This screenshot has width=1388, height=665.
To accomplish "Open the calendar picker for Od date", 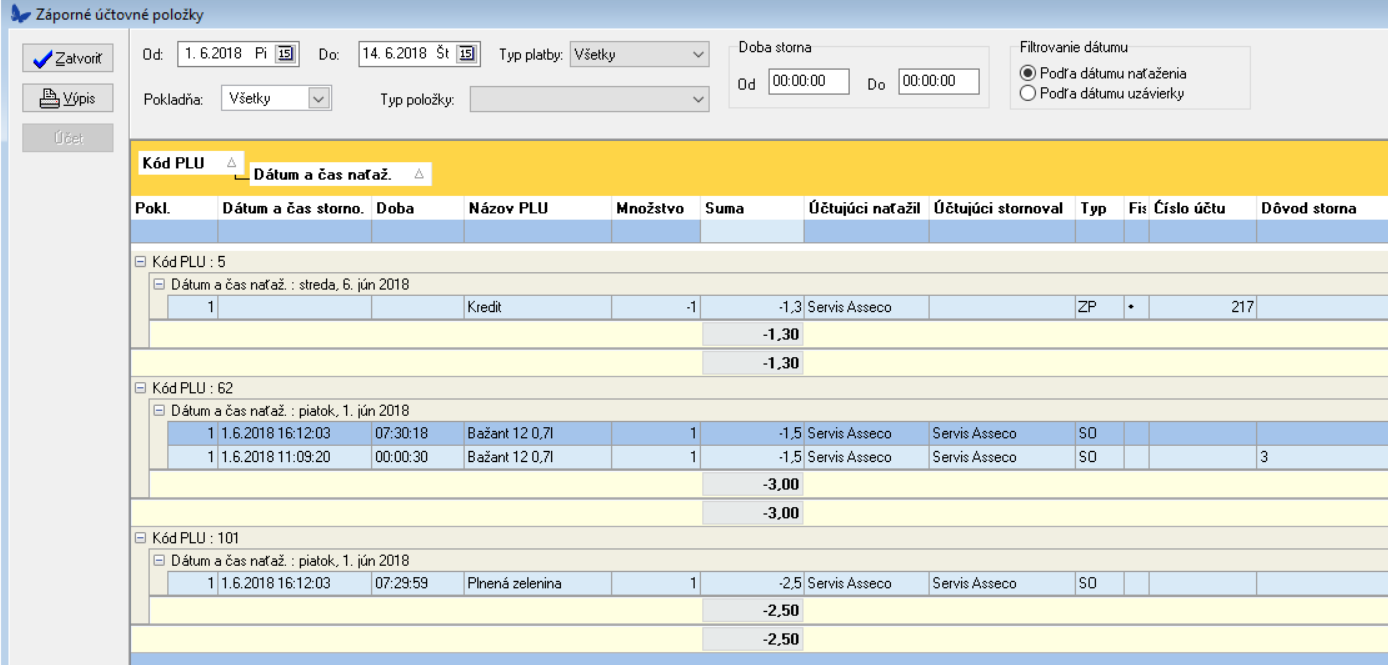I will pos(285,55).
